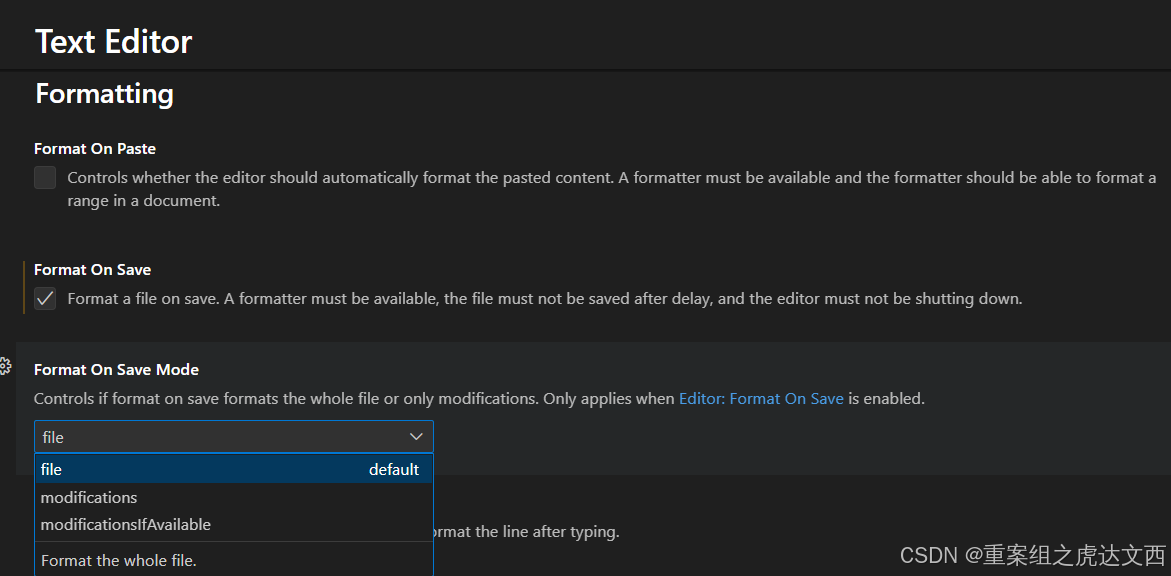The image size is (1171, 576).
Task: Click the Format On Save description text
Action: tap(544, 299)
